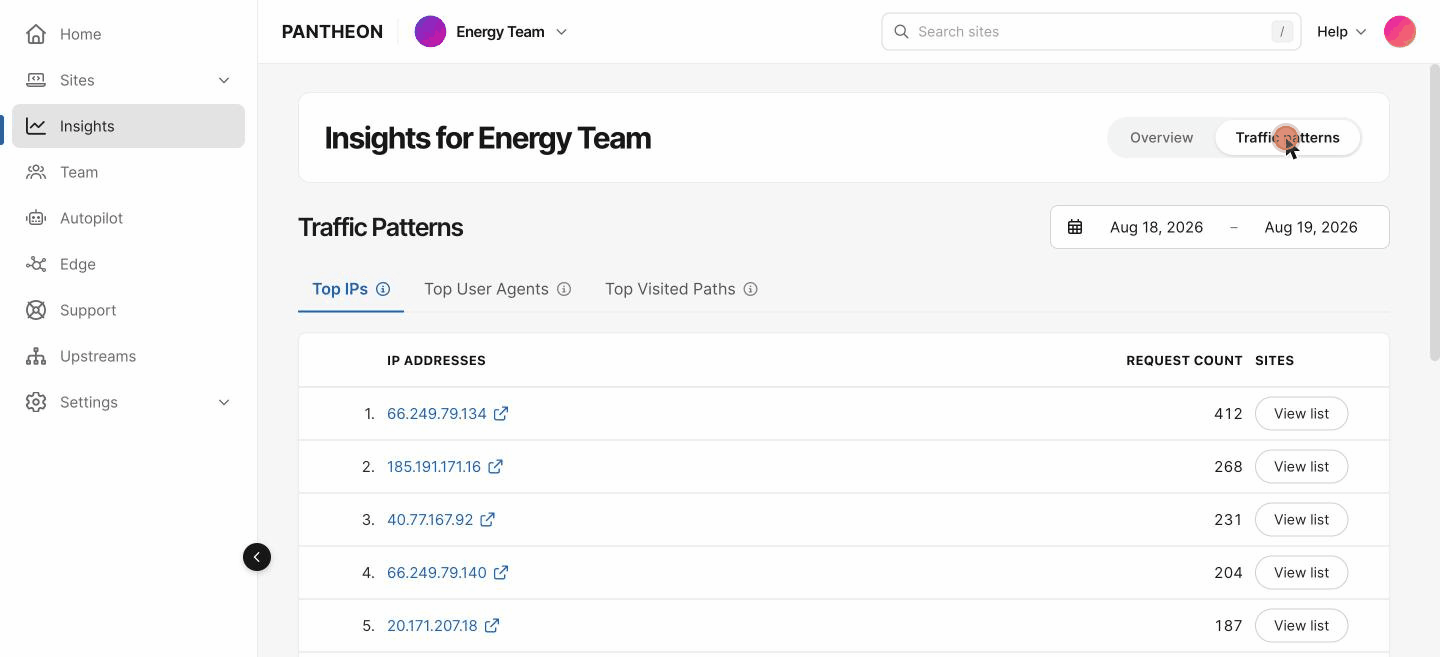Open external link icon for 66.249.79.134
The image size is (1440, 657).
click(x=501, y=413)
